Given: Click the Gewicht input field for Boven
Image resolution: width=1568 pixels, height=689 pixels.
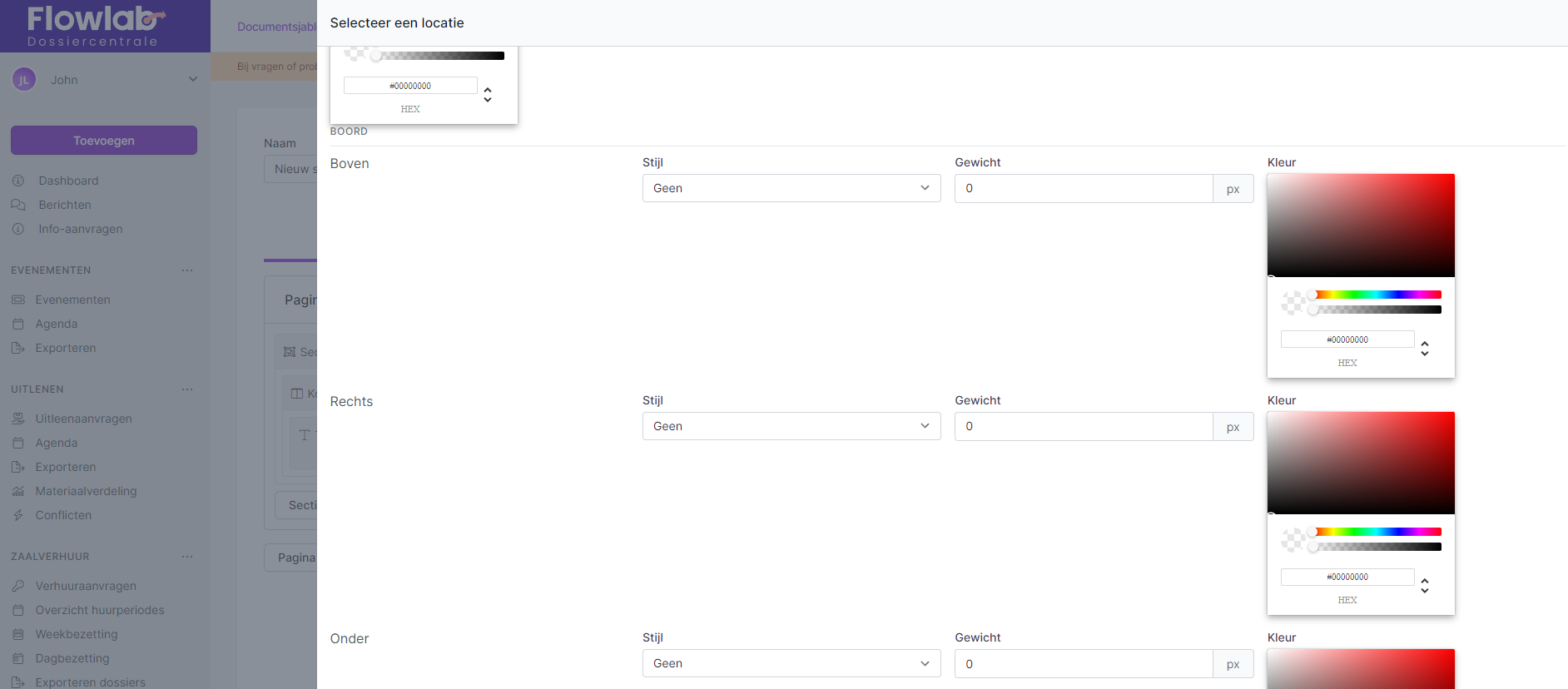Looking at the screenshot, I should [x=1083, y=188].
